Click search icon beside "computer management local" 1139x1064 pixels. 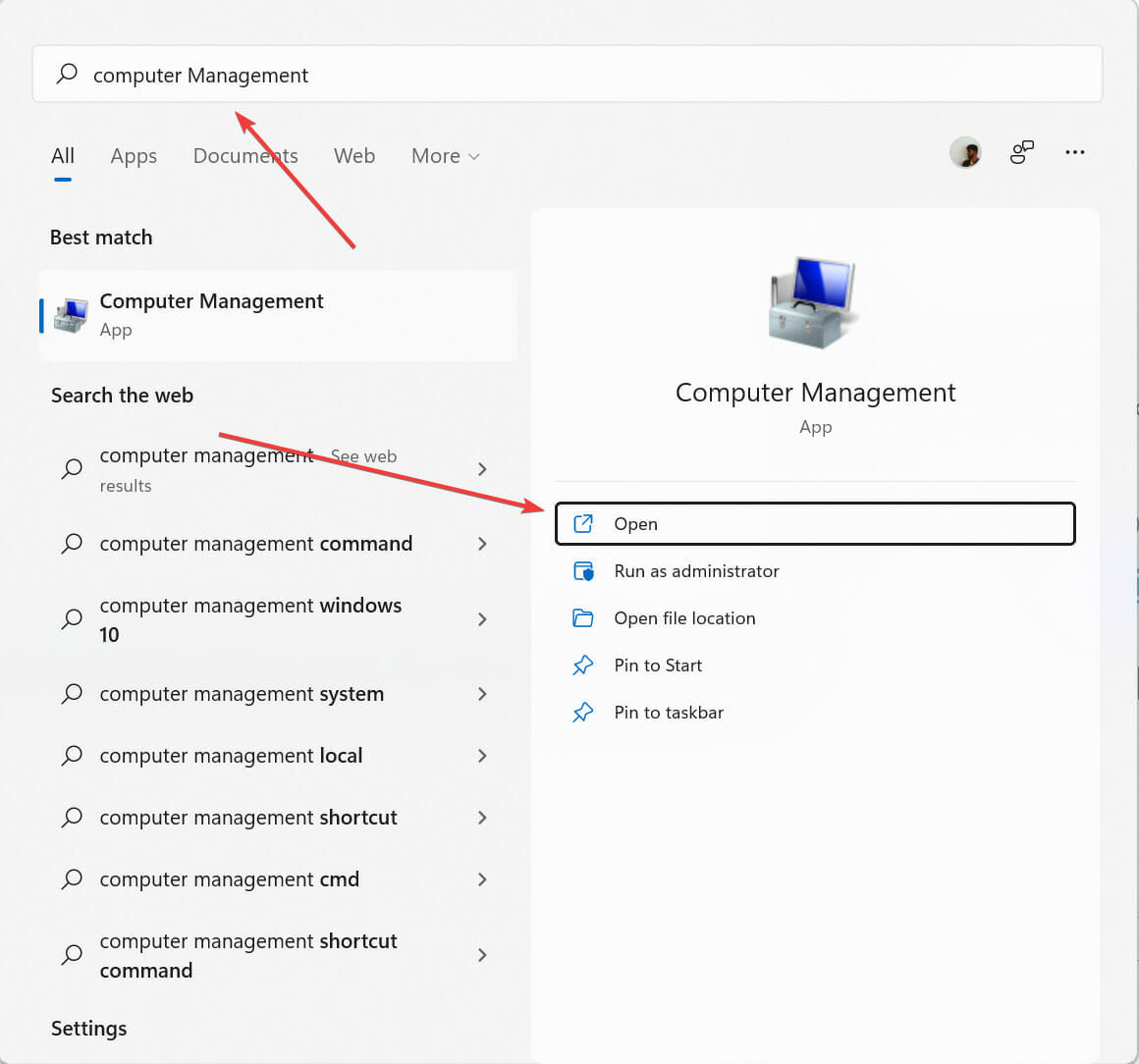coord(71,756)
